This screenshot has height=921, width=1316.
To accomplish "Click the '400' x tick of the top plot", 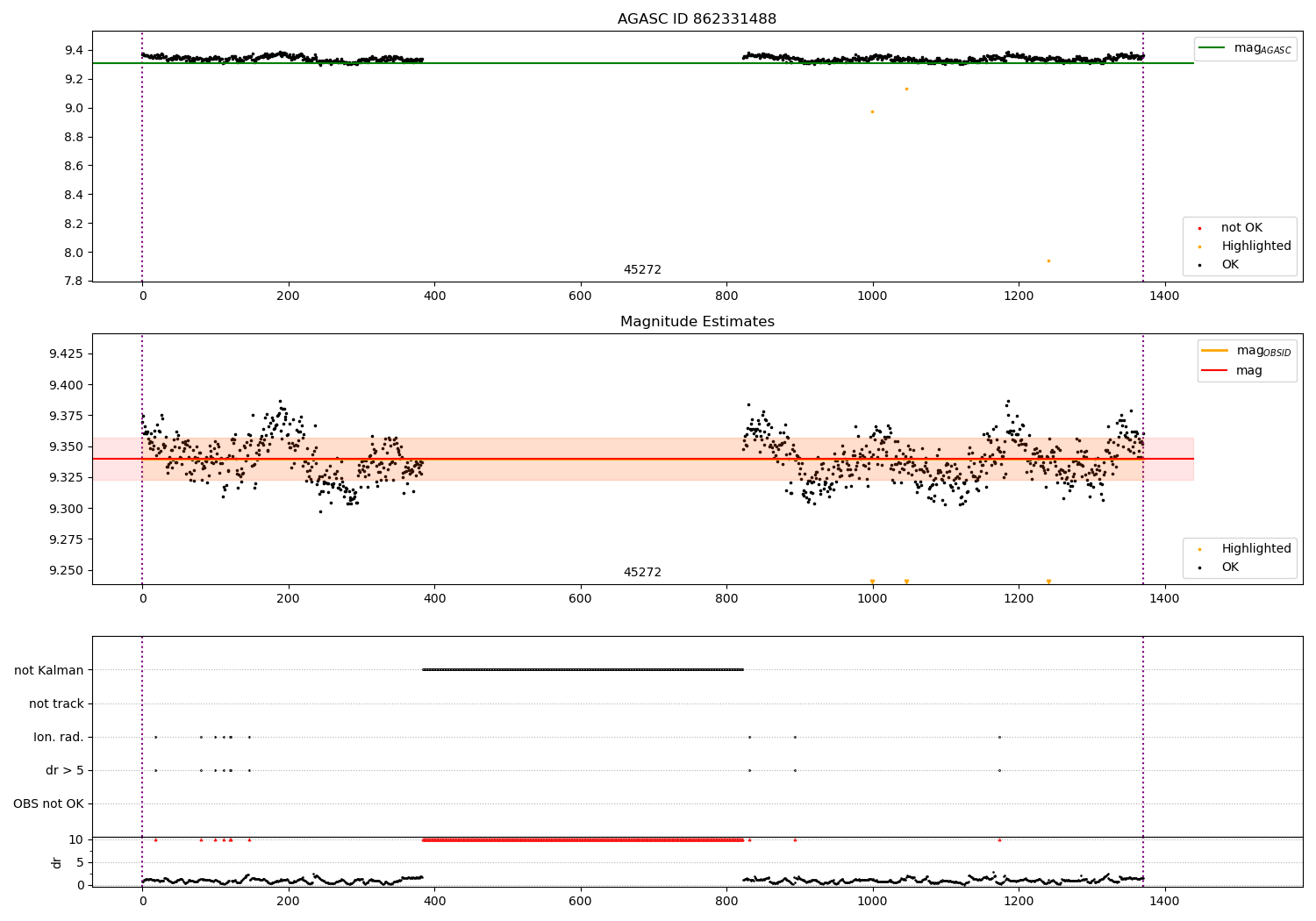I will pos(434,296).
